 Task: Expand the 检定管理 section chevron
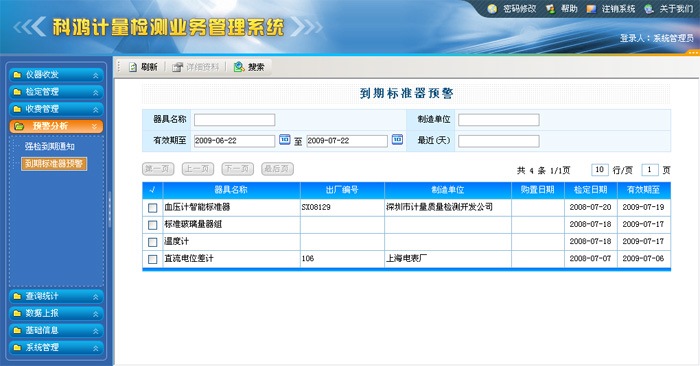pos(96,92)
